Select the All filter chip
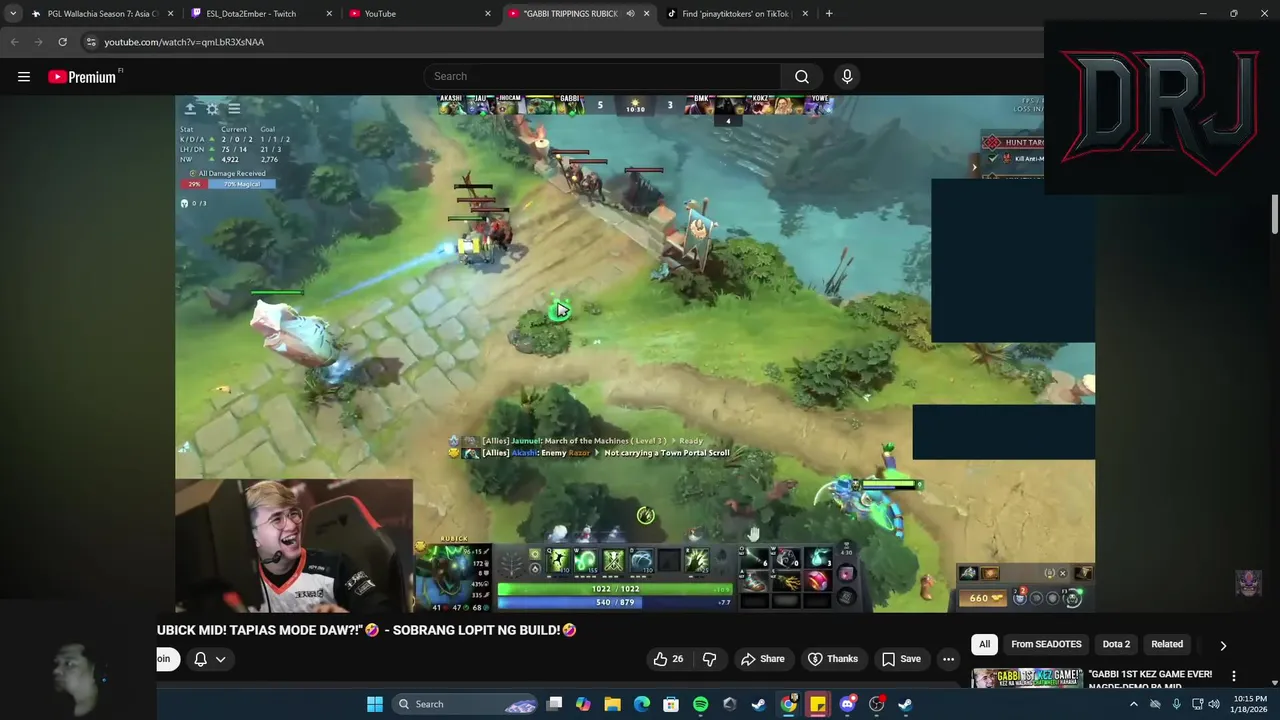The width and height of the screenshot is (1280, 720). point(984,644)
